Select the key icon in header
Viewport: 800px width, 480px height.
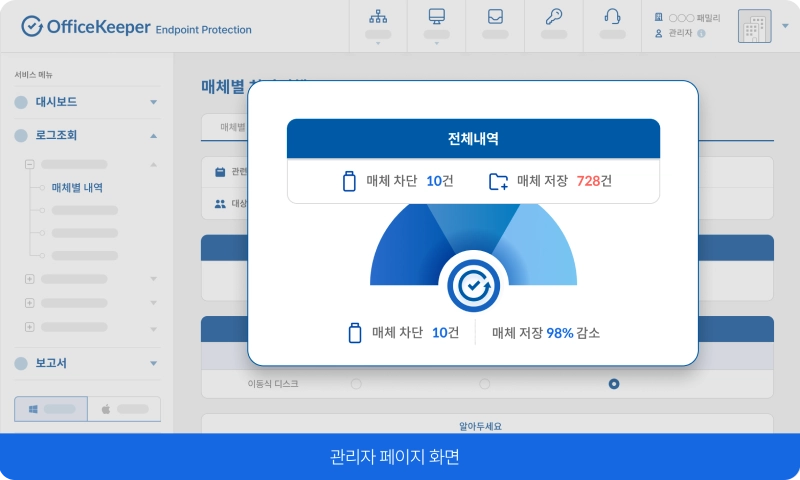553,17
